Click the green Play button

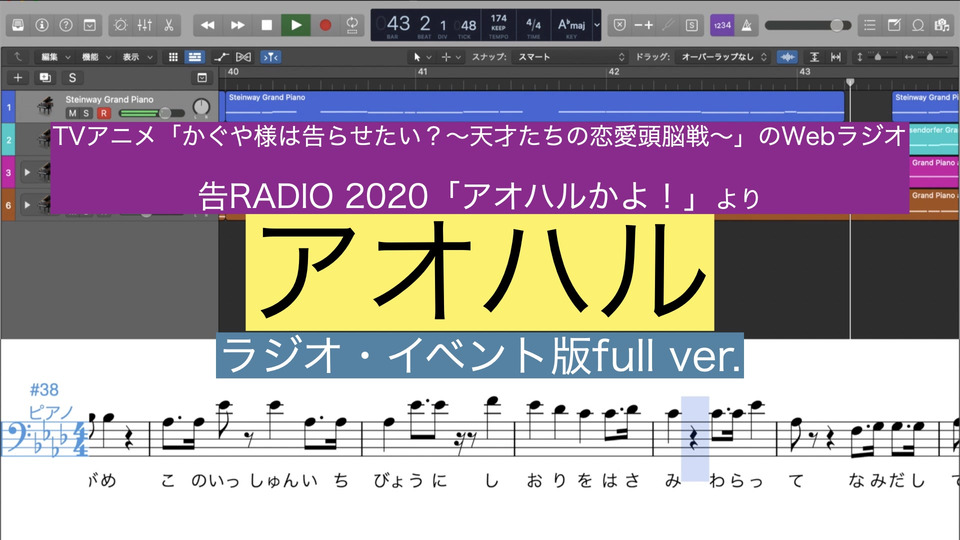click(x=296, y=25)
